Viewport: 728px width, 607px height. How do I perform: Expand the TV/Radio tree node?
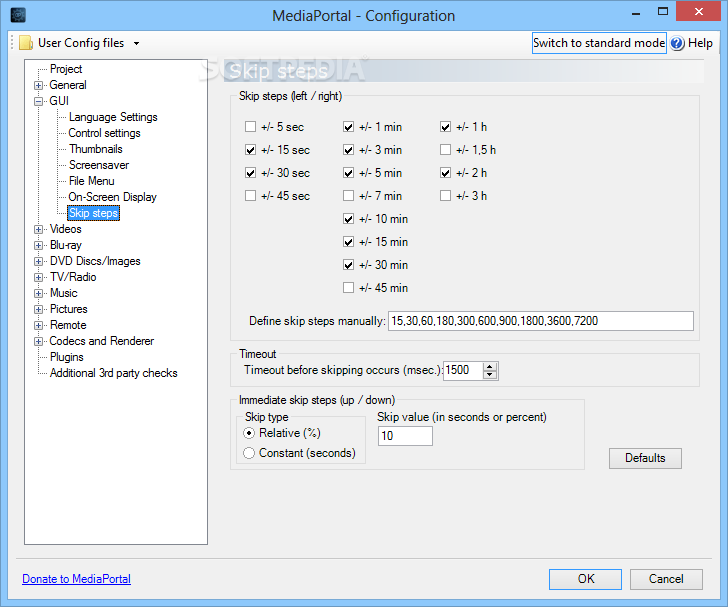pyautogui.click(x=39, y=277)
